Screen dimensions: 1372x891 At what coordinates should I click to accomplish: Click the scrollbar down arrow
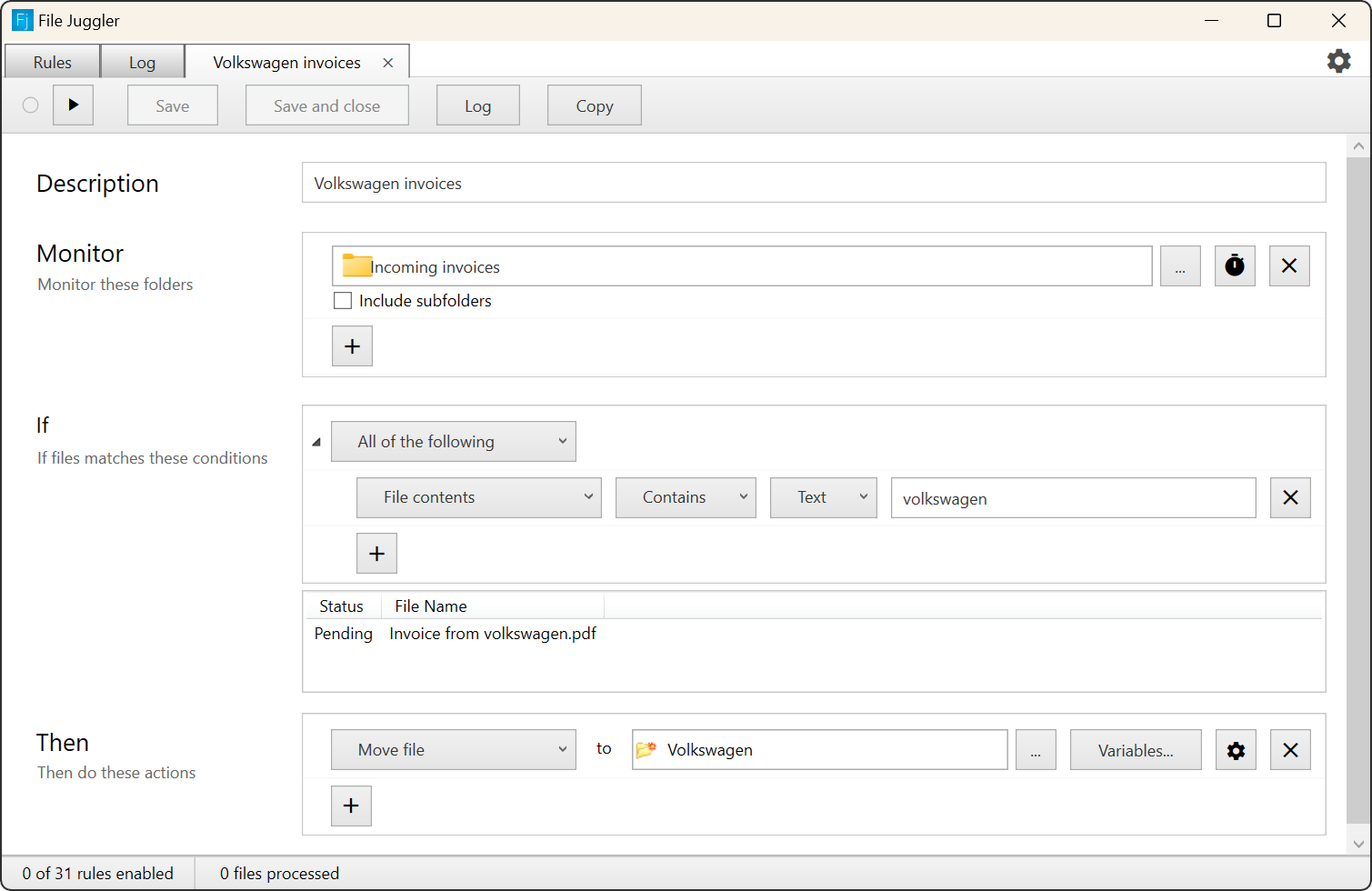(1358, 844)
